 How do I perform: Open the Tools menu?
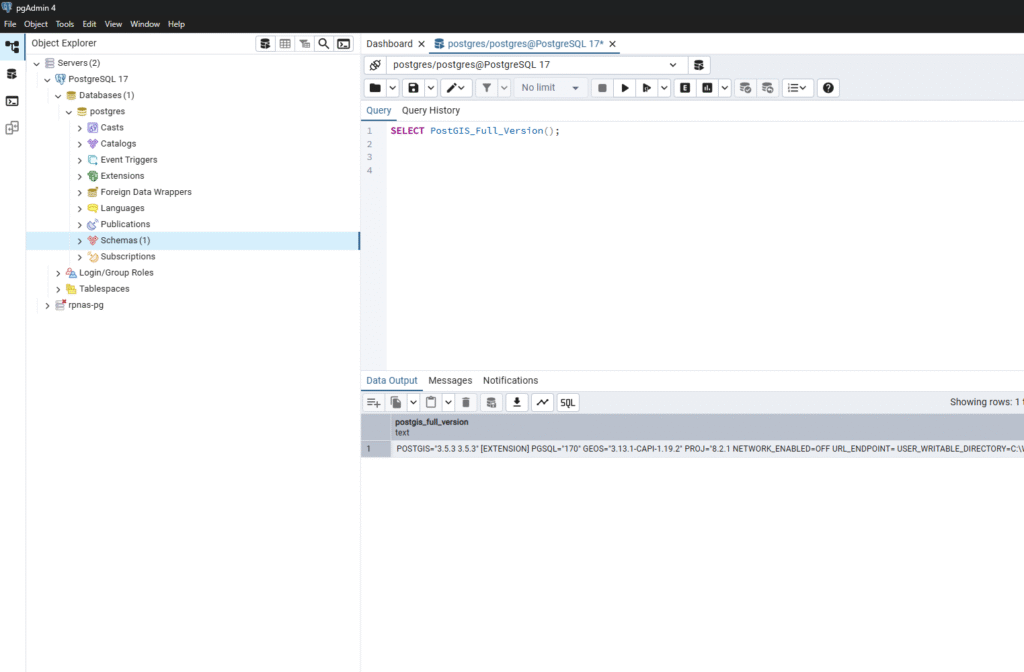tap(65, 24)
